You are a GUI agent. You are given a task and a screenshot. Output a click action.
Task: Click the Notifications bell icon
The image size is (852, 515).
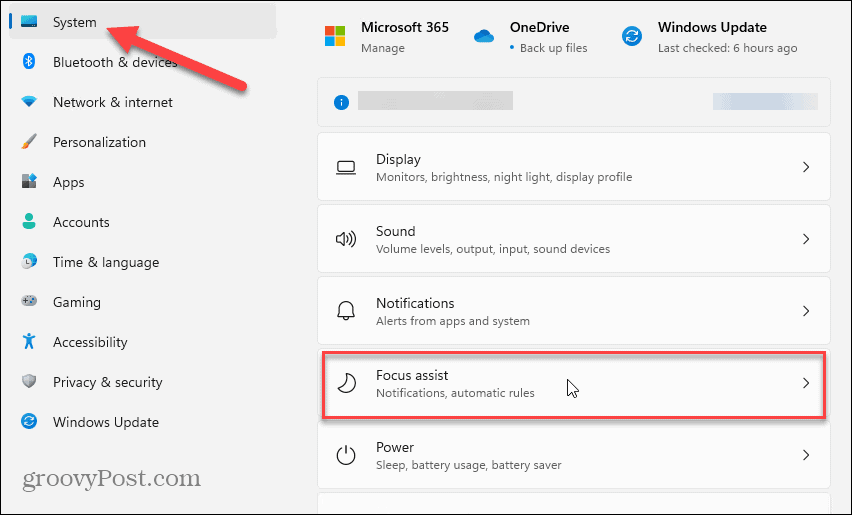(346, 311)
